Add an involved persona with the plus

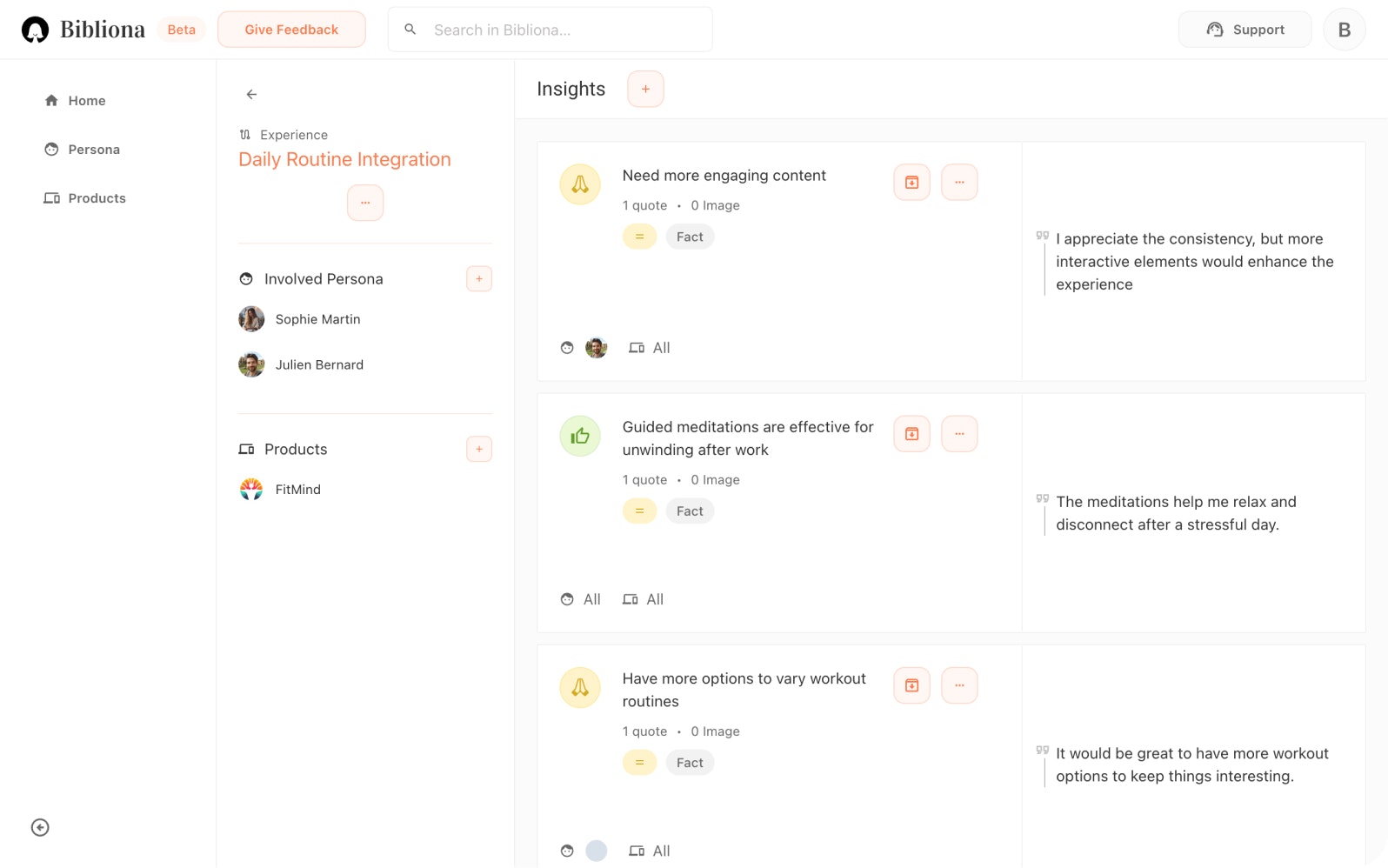coord(479,278)
